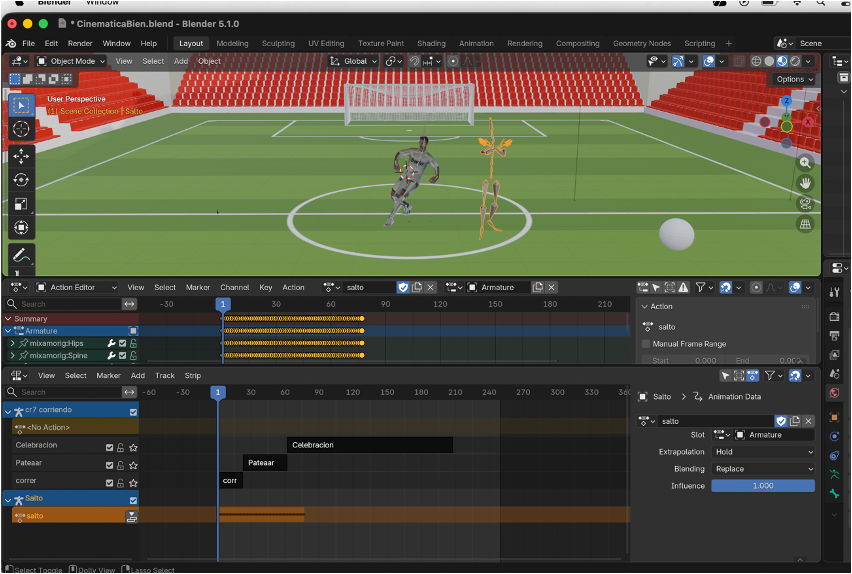This screenshot has width=852, height=574.
Task: Open the Object Mode dropdown
Action: click(x=71, y=61)
